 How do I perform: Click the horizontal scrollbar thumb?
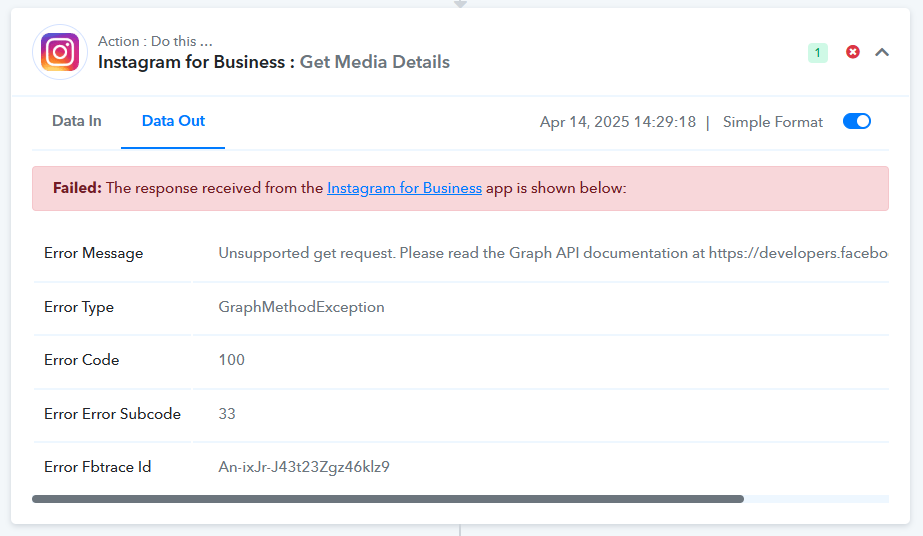pyautogui.click(x=388, y=499)
